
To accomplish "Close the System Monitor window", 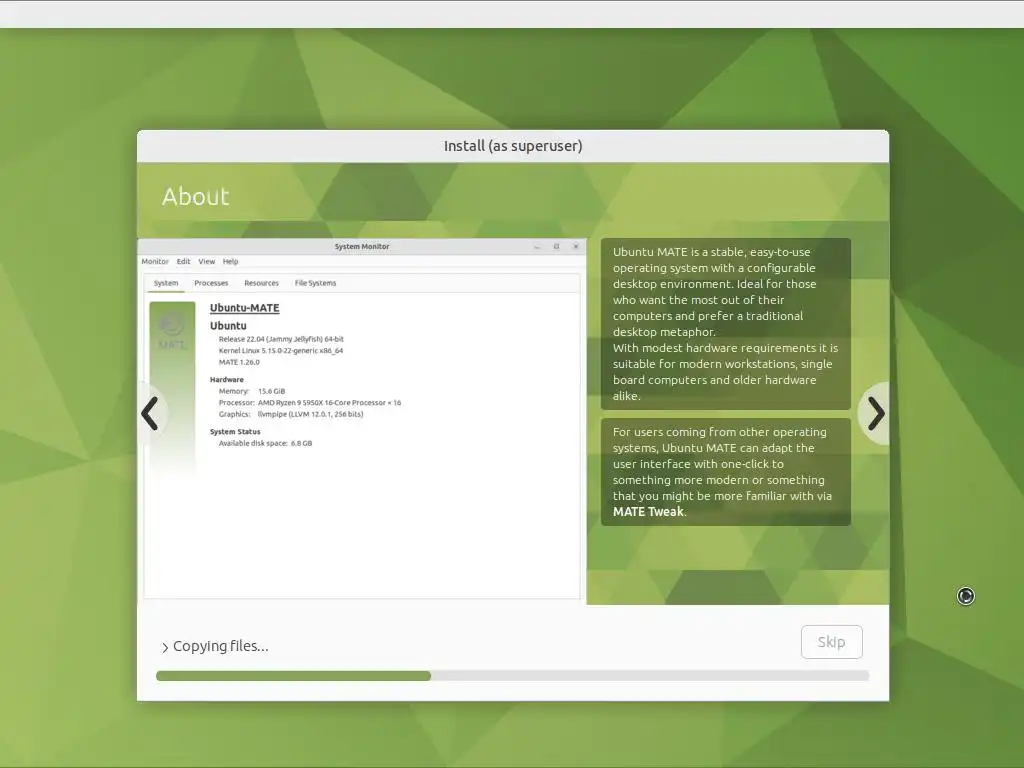I will 575,246.
